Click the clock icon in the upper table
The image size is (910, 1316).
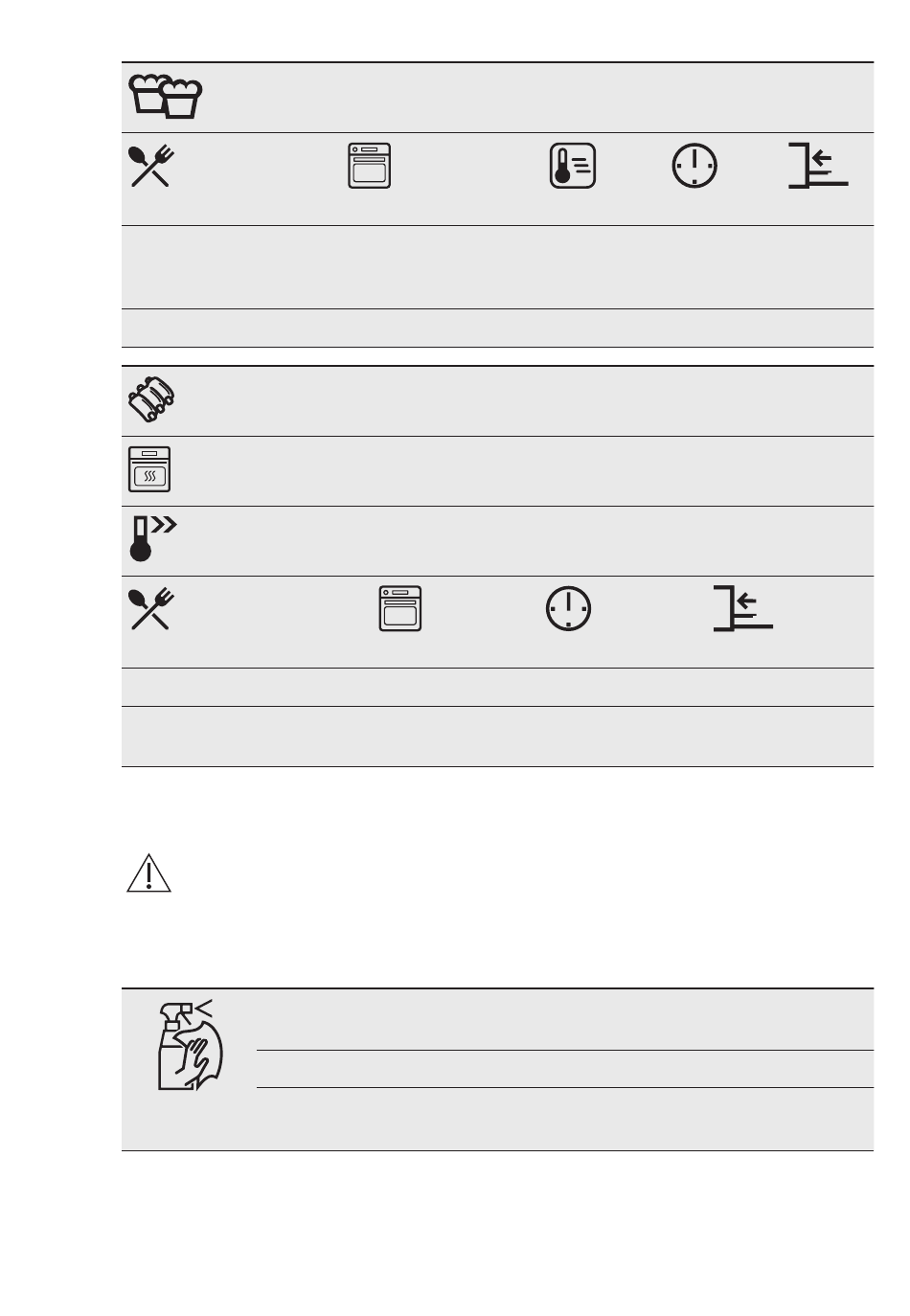pos(694,166)
